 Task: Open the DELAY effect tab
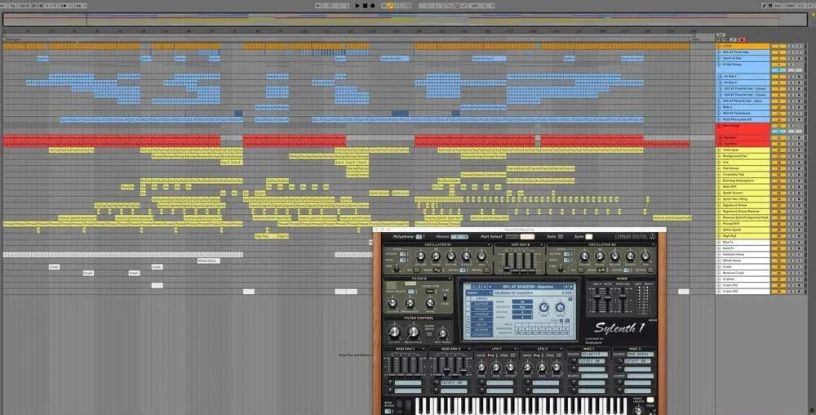[x=481, y=324]
